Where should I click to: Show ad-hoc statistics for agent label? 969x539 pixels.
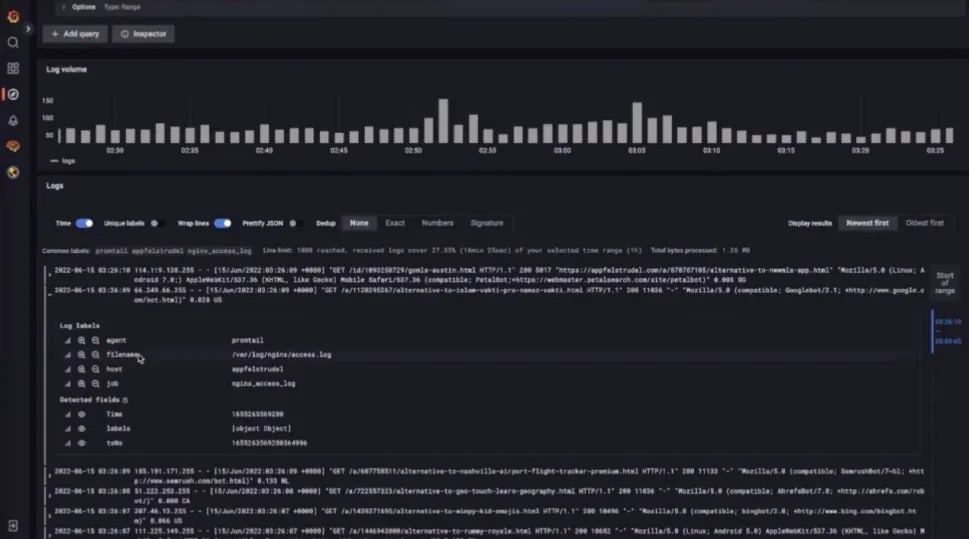[67, 341]
